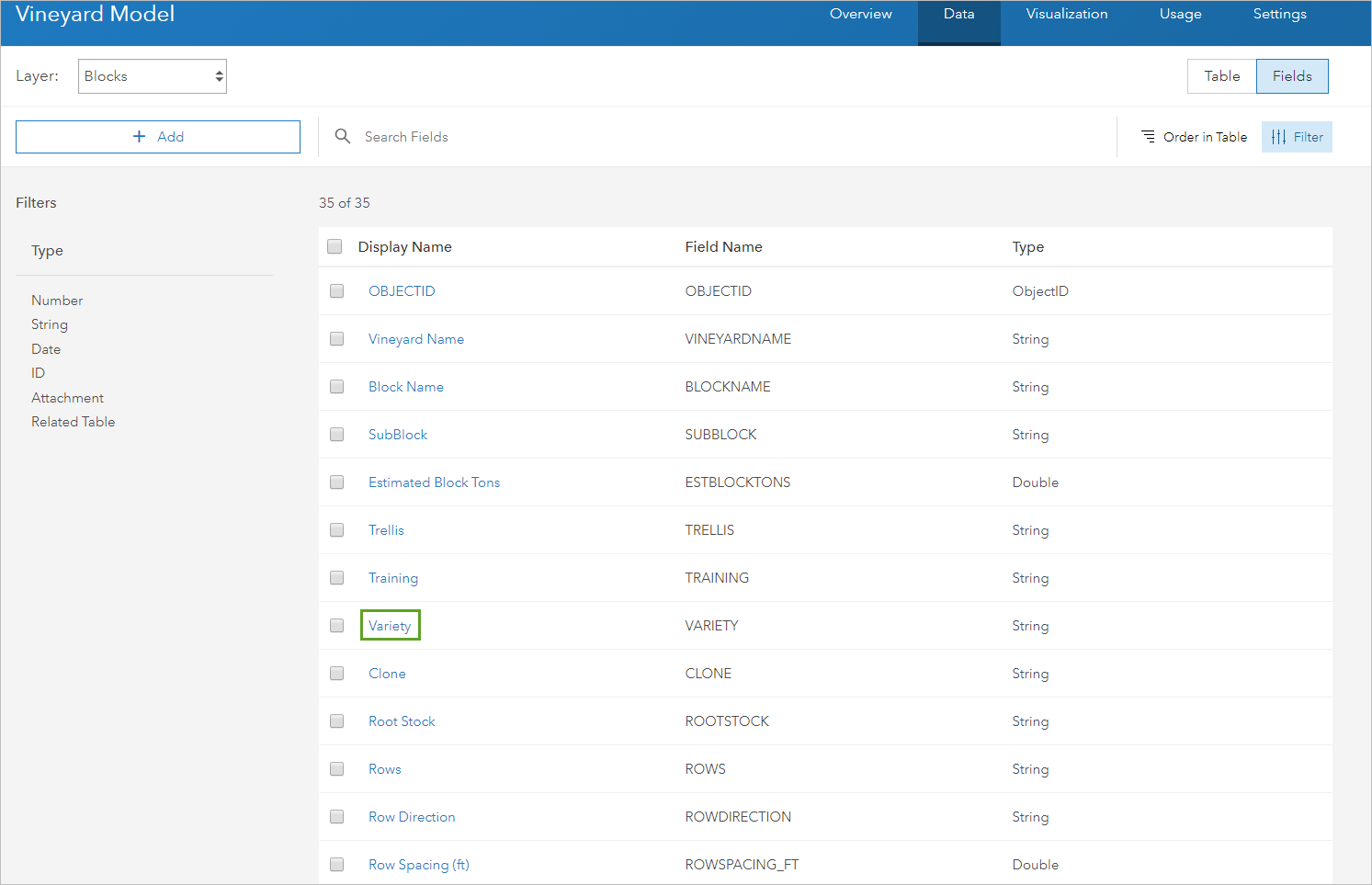Viewport: 1372px width, 885px height.
Task: Open the Variety field details
Action: coord(390,625)
